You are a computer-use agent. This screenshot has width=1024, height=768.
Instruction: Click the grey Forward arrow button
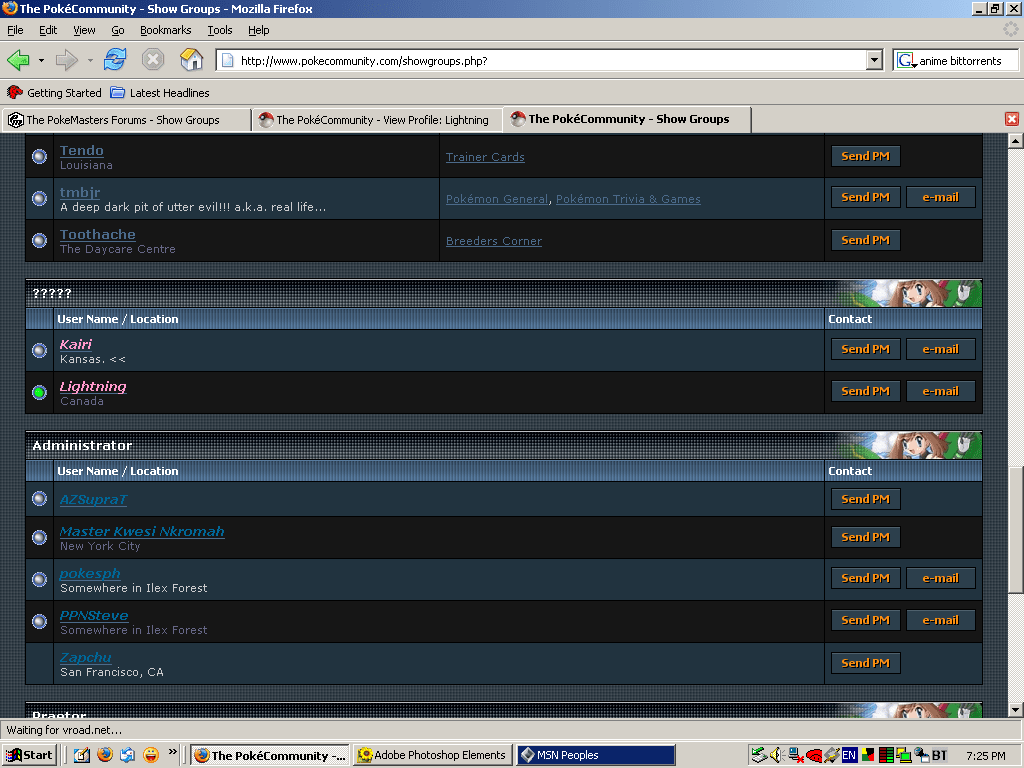pos(67,61)
